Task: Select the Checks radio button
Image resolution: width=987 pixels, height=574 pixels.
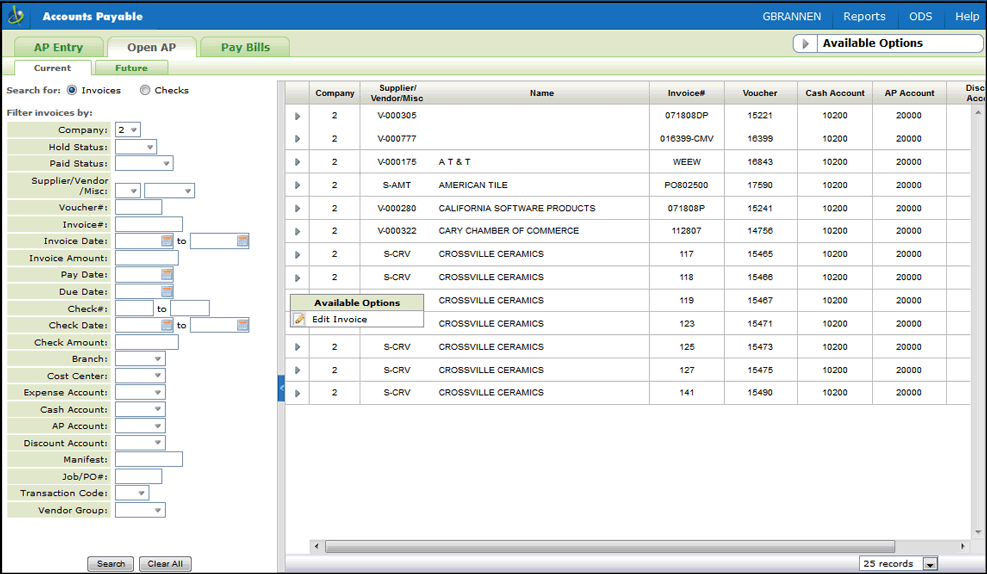Action: point(145,91)
